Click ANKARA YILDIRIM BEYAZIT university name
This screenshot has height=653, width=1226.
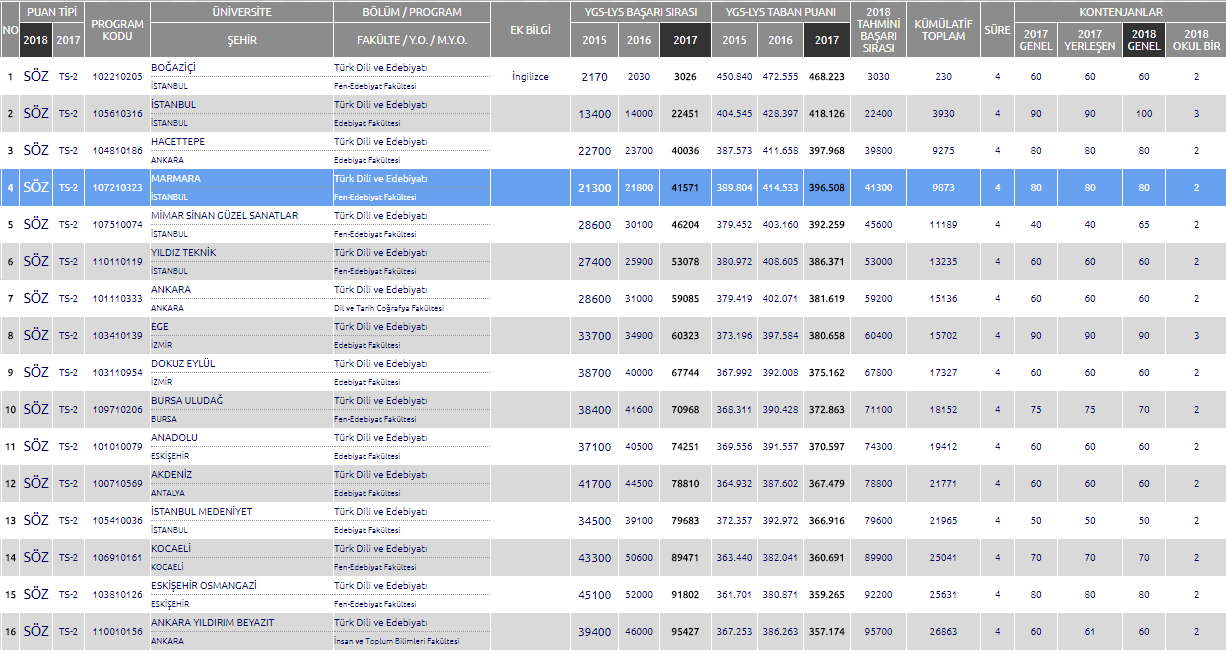[x=212, y=623]
